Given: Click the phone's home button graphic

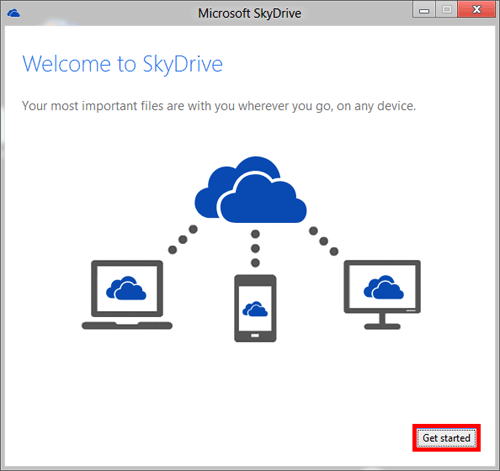Looking at the screenshot, I should (255, 335).
